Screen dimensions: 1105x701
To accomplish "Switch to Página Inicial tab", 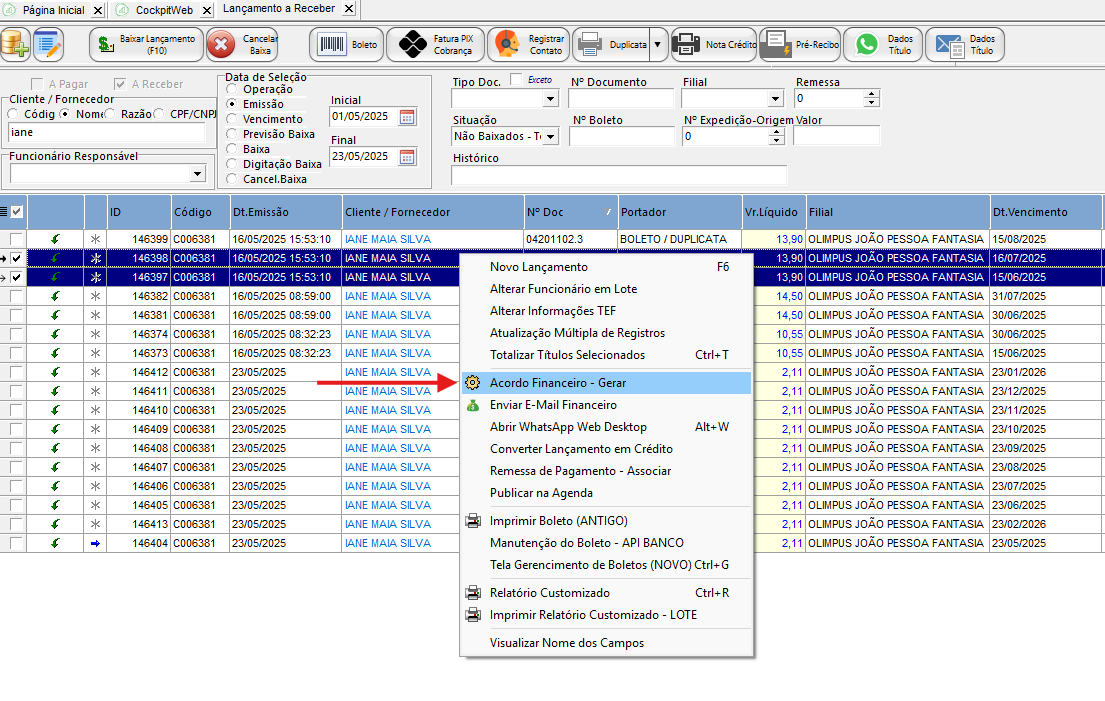I will (x=54, y=11).
